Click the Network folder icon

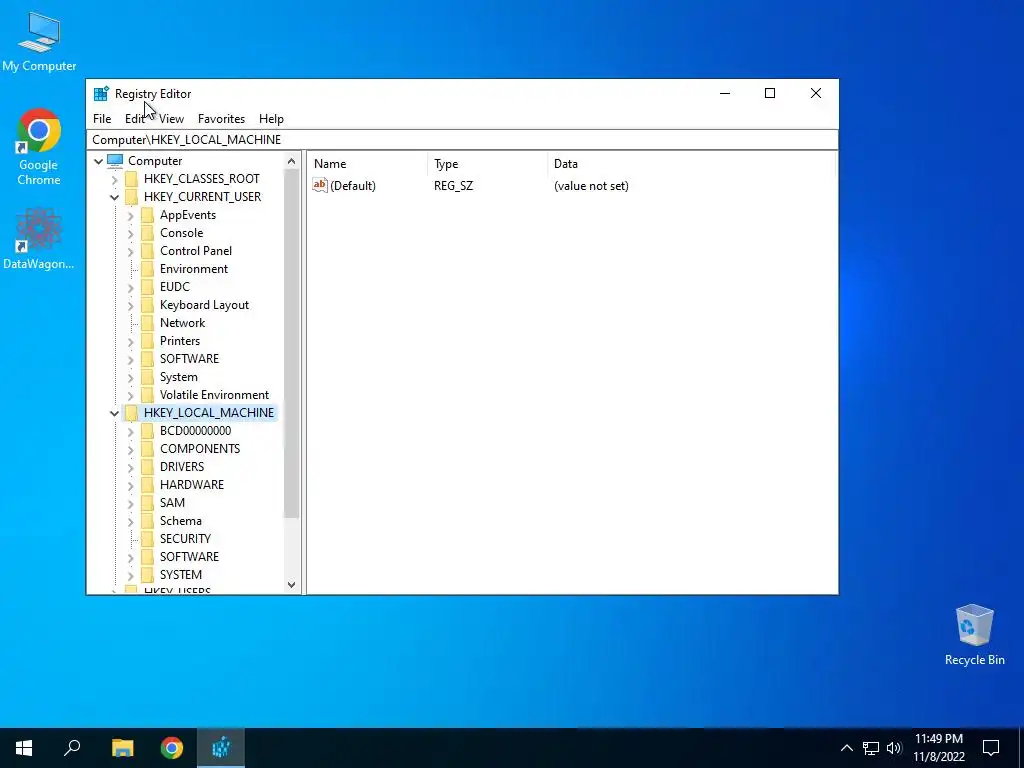[148, 323]
